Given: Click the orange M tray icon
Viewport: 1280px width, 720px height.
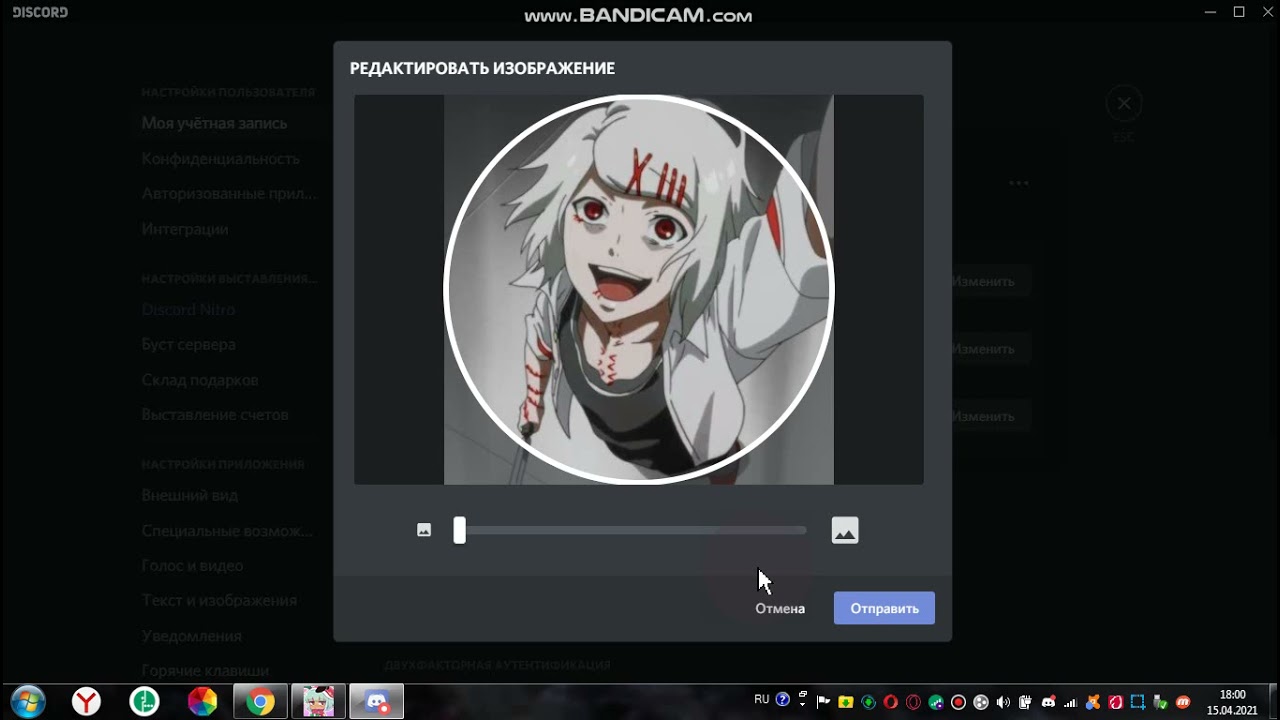Looking at the screenshot, I should point(1183,702).
